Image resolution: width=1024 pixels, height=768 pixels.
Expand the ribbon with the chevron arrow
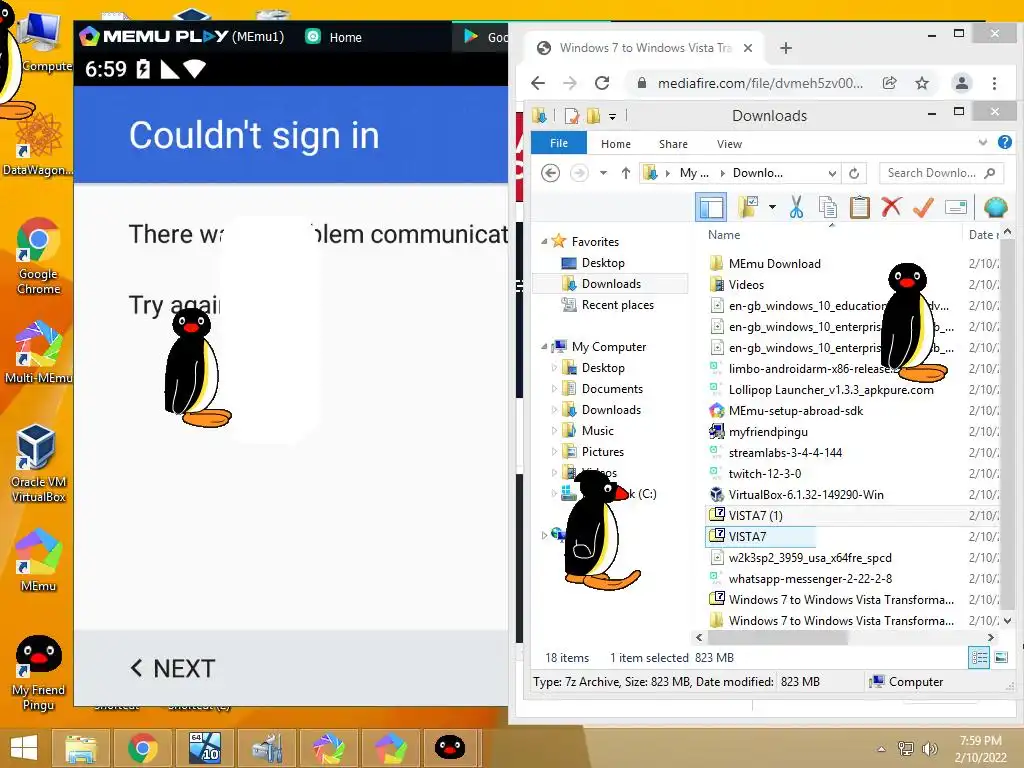point(983,142)
